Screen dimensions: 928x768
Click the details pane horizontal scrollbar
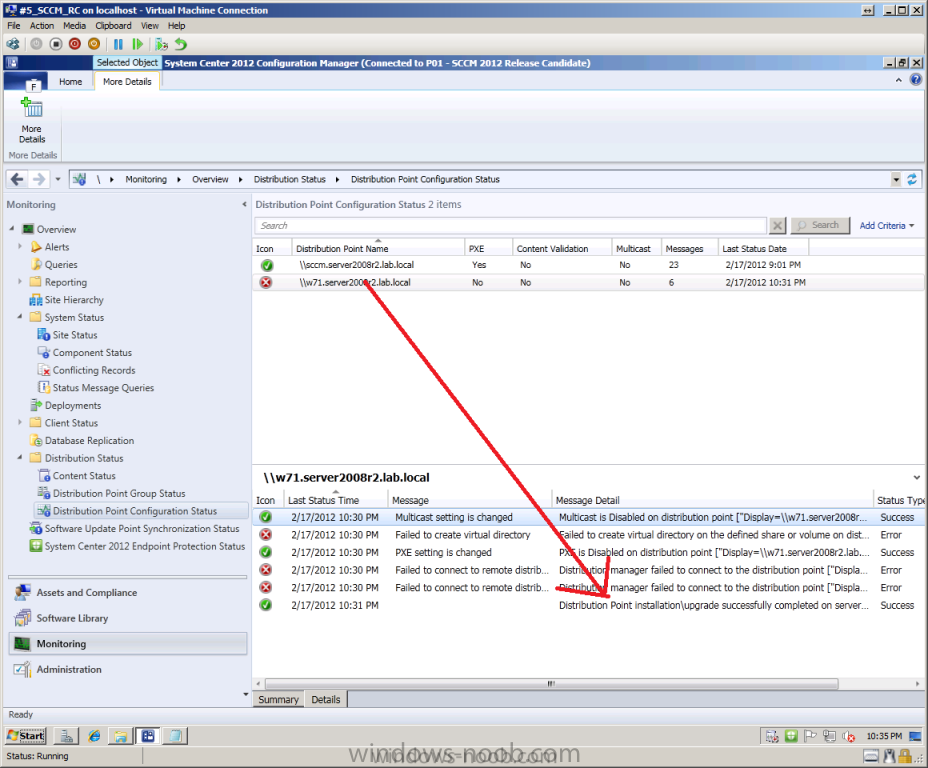tap(551, 684)
